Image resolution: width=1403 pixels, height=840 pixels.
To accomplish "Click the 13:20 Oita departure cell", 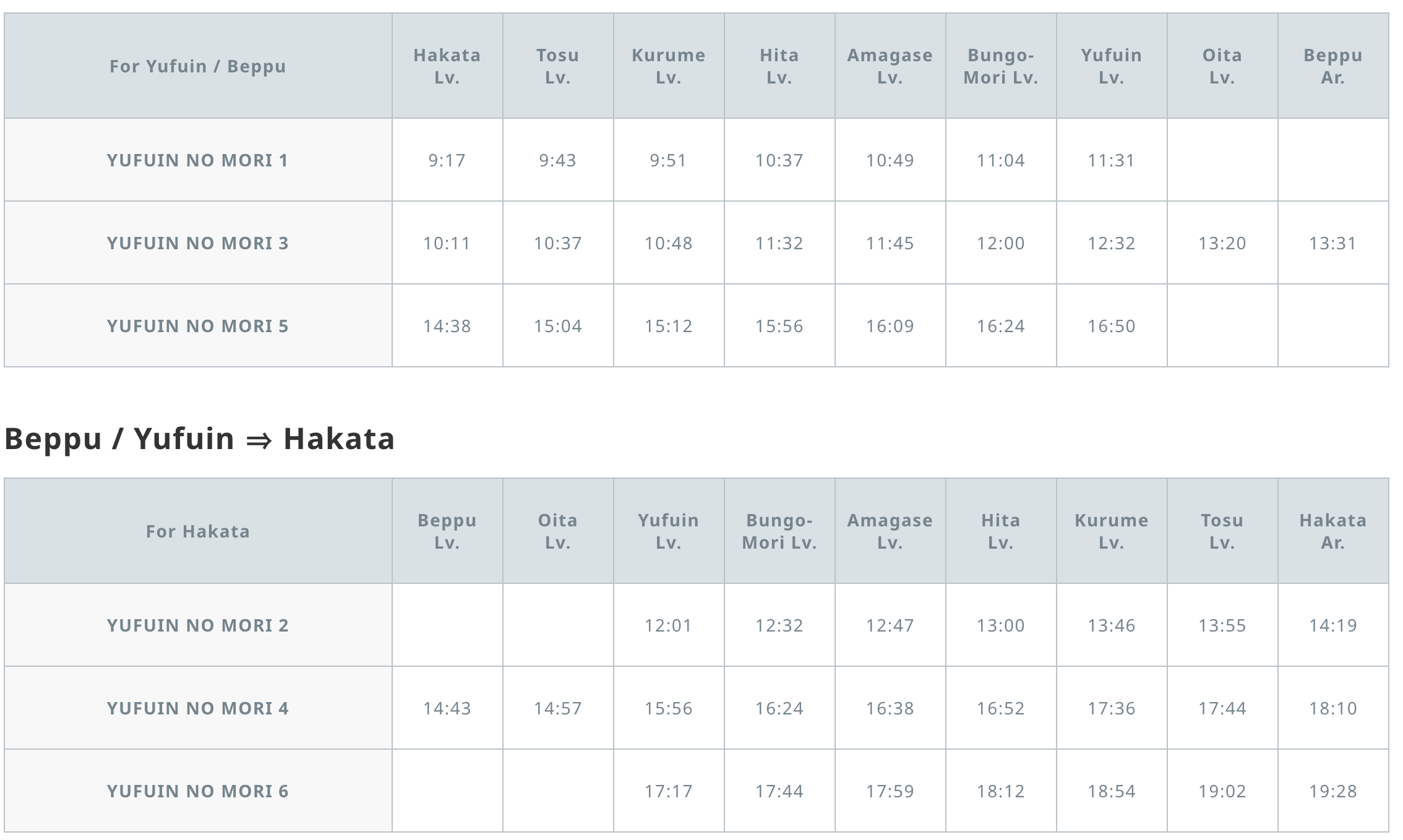I will 1222,243.
